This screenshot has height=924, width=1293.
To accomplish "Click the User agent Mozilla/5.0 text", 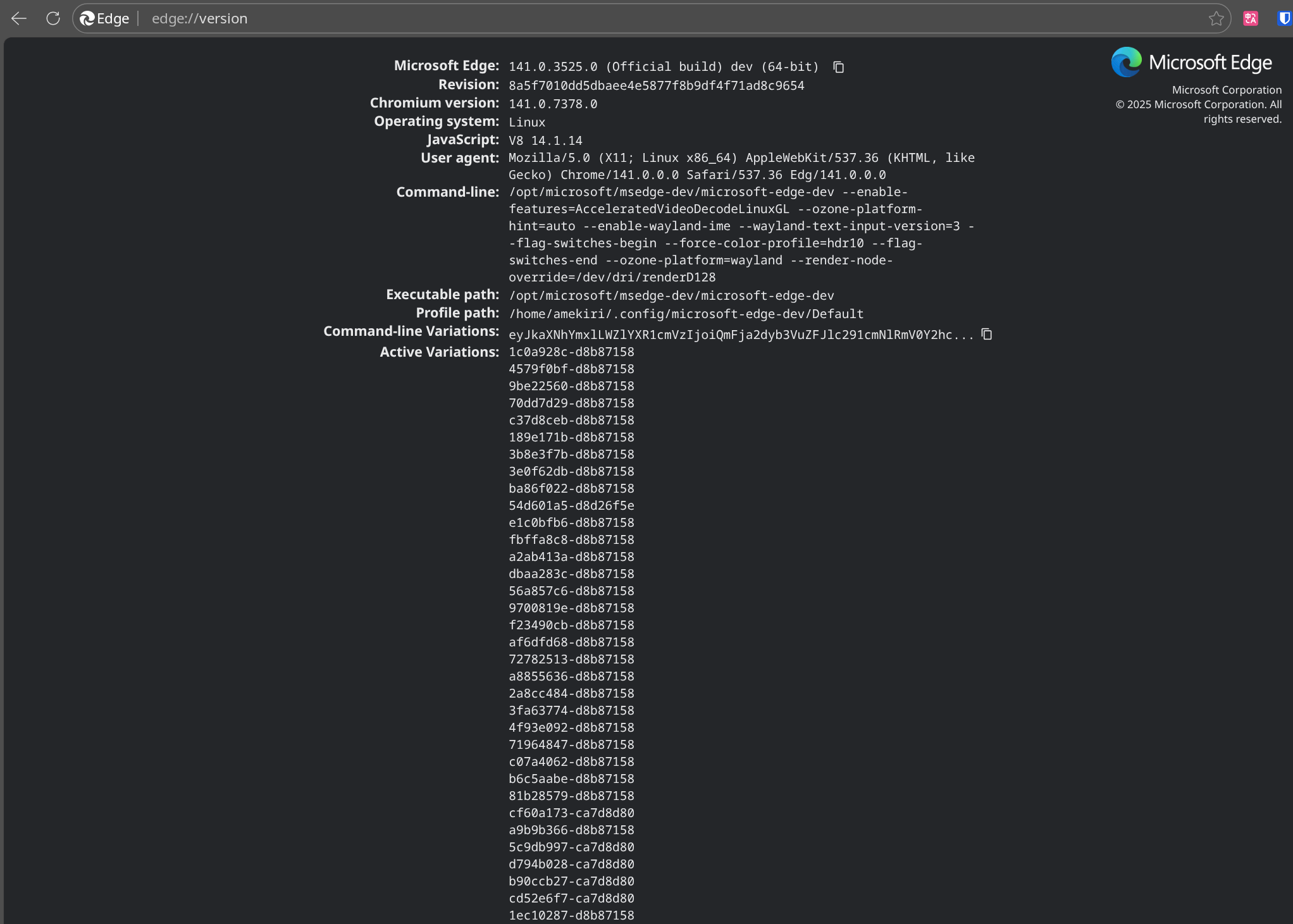I will tap(741, 166).
